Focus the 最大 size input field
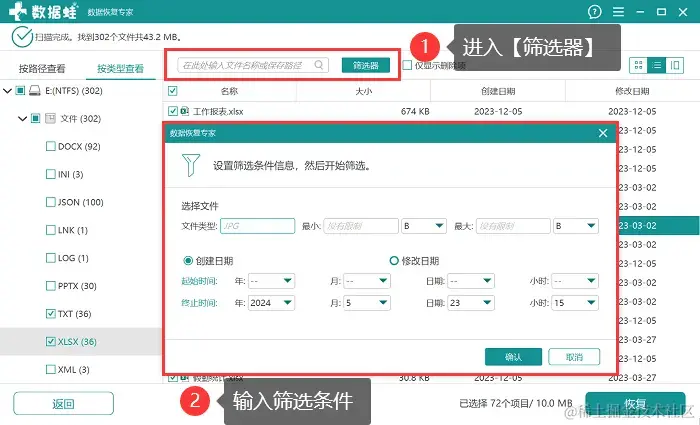Image resolution: width=700 pixels, height=425 pixels. [x=513, y=226]
